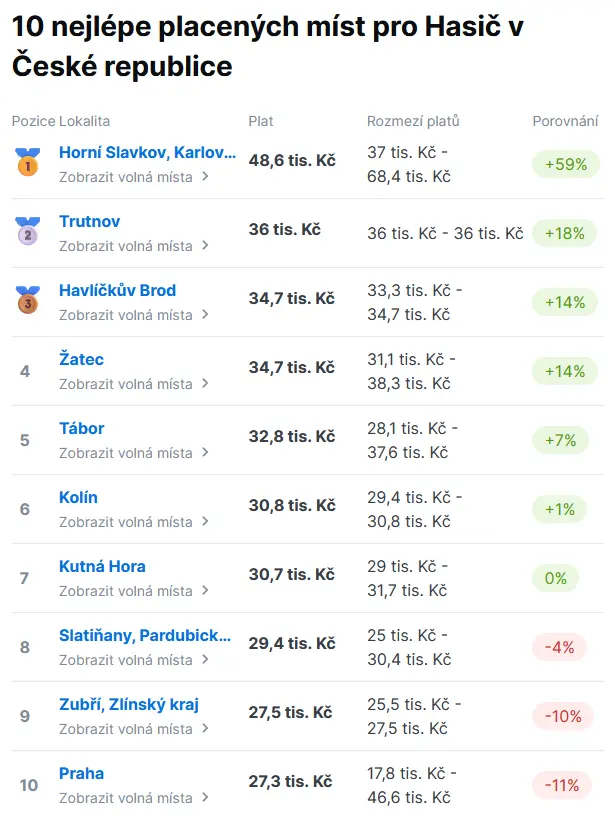Open the Slatiňany, Pardubický kraj link
This screenshot has height=836, width=615.
(x=145, y=635)
